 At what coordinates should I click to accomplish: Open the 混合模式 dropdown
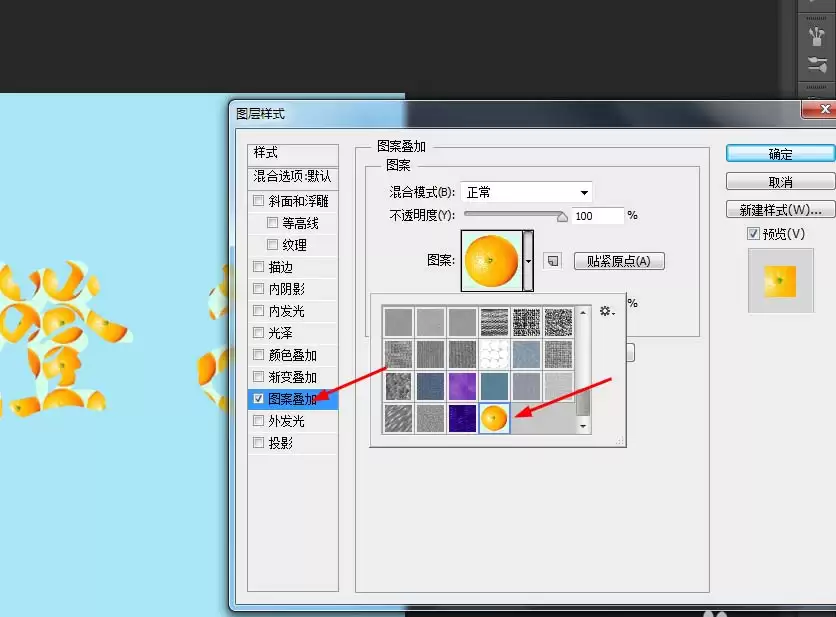[526, 192]
